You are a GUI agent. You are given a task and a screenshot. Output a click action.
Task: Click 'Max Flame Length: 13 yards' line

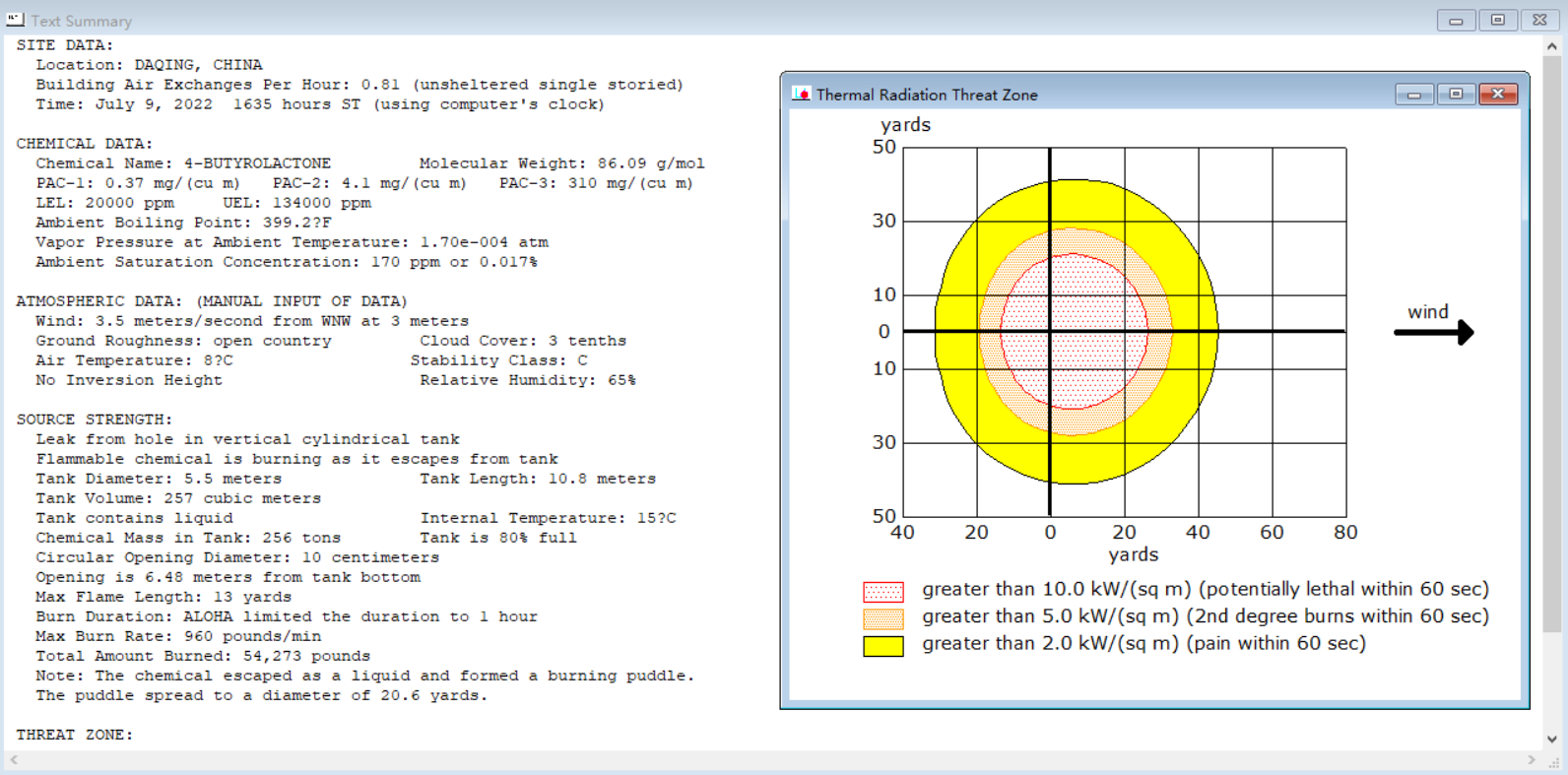pyautogui.click(x=163, y=597)
